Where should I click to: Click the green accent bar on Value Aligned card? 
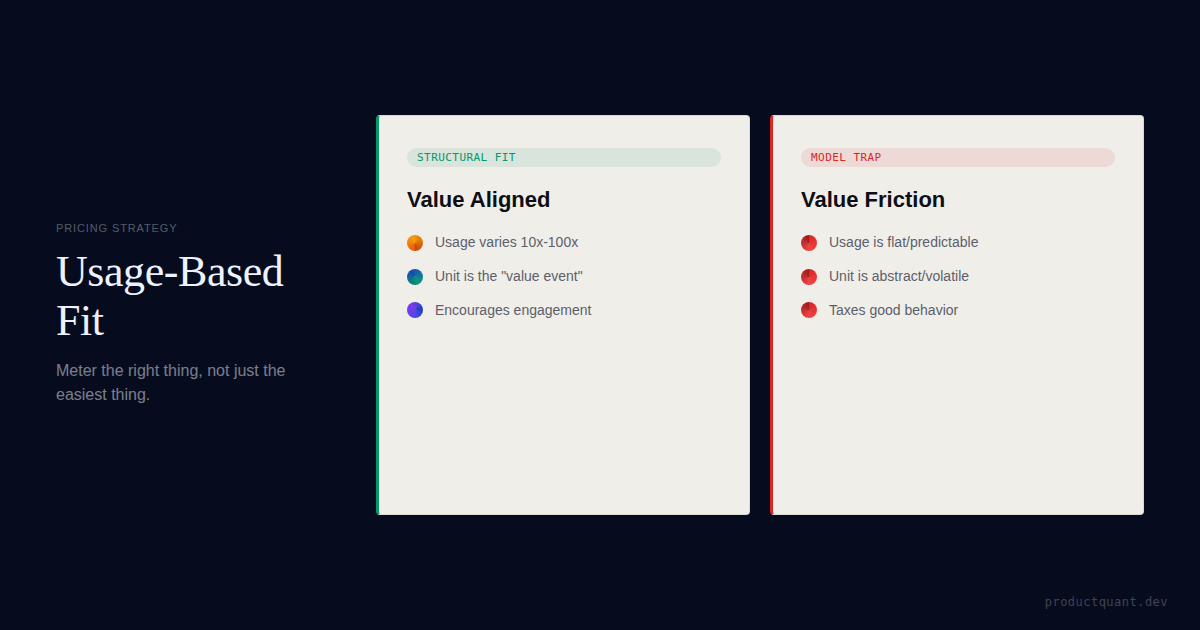[378, 315]
